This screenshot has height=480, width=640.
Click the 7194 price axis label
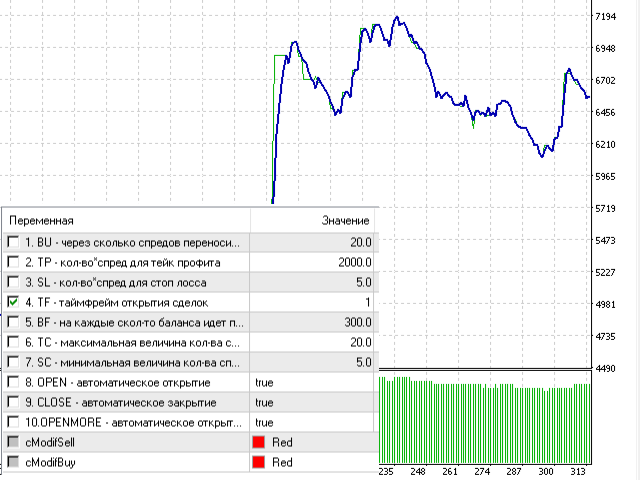point(605,16)
